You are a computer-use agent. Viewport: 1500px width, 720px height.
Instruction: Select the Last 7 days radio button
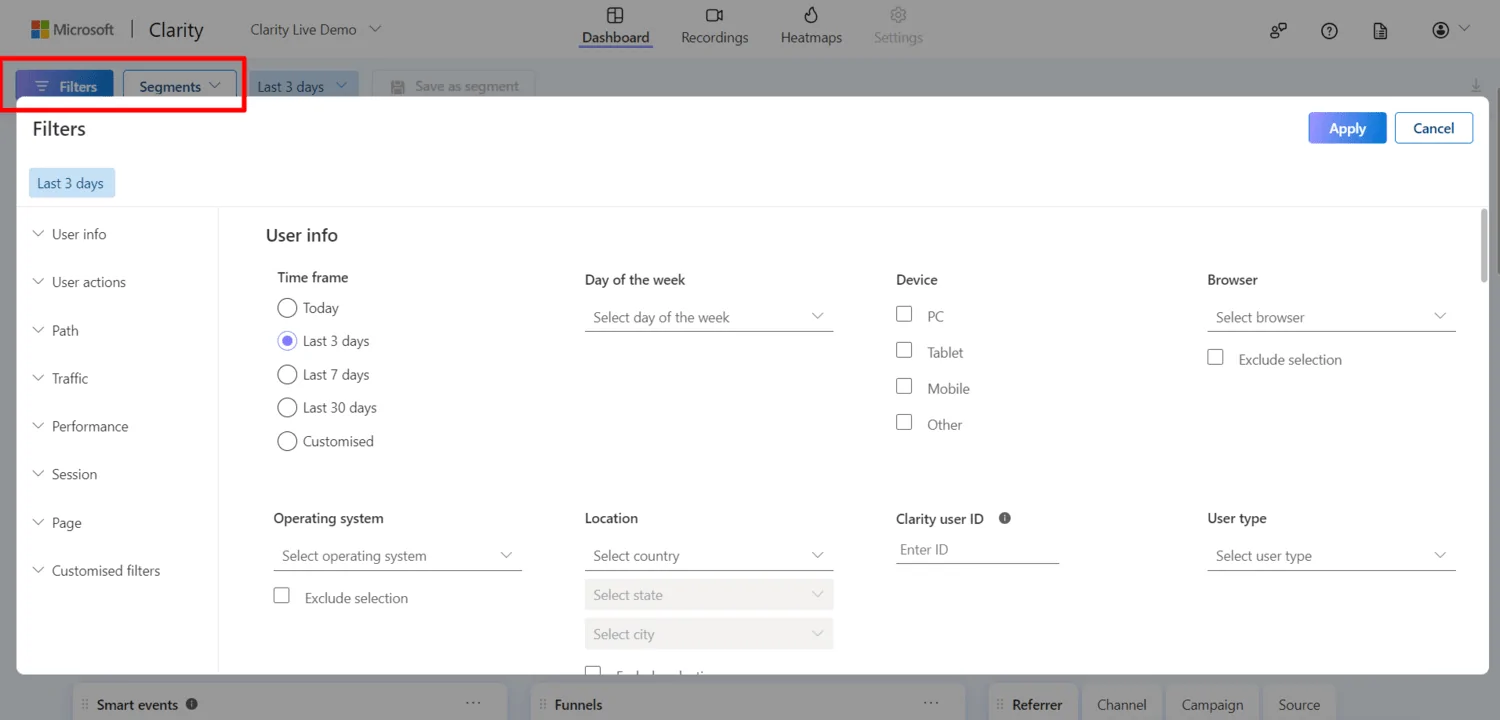click(287, 375)
